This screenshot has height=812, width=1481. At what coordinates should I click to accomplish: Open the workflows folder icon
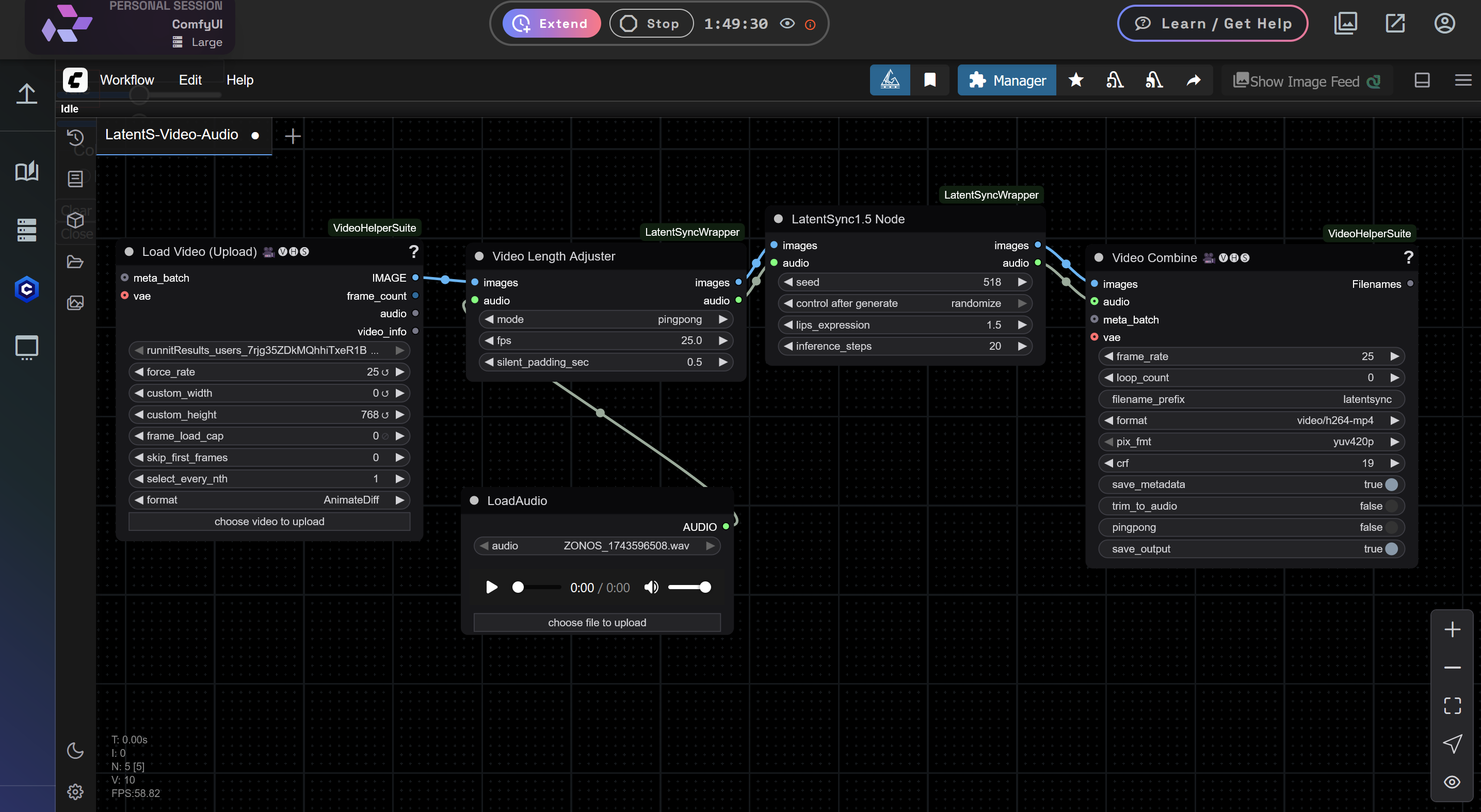coord(75,262)
